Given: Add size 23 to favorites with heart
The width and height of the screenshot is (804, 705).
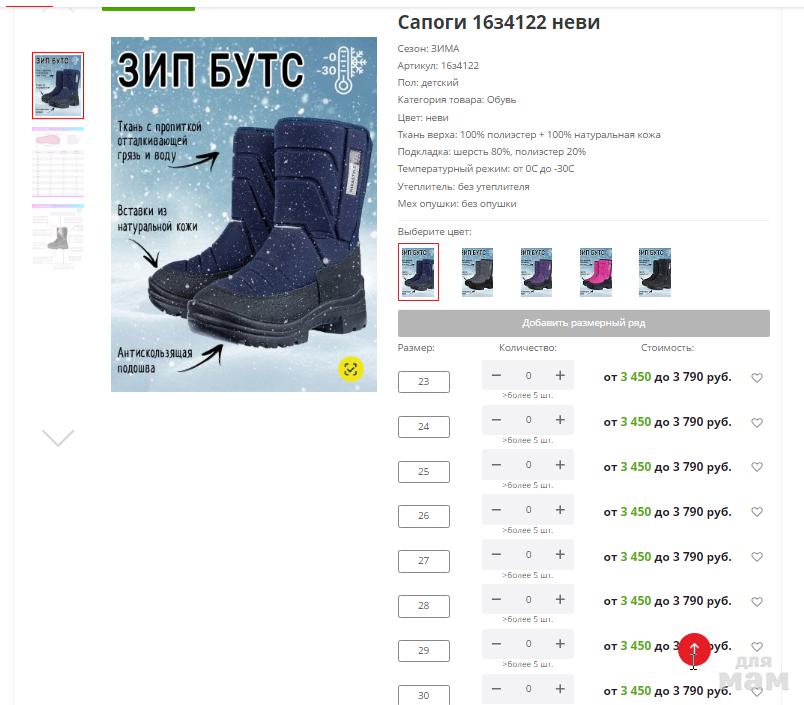Looking at the screenshot, I should (757, 378).
